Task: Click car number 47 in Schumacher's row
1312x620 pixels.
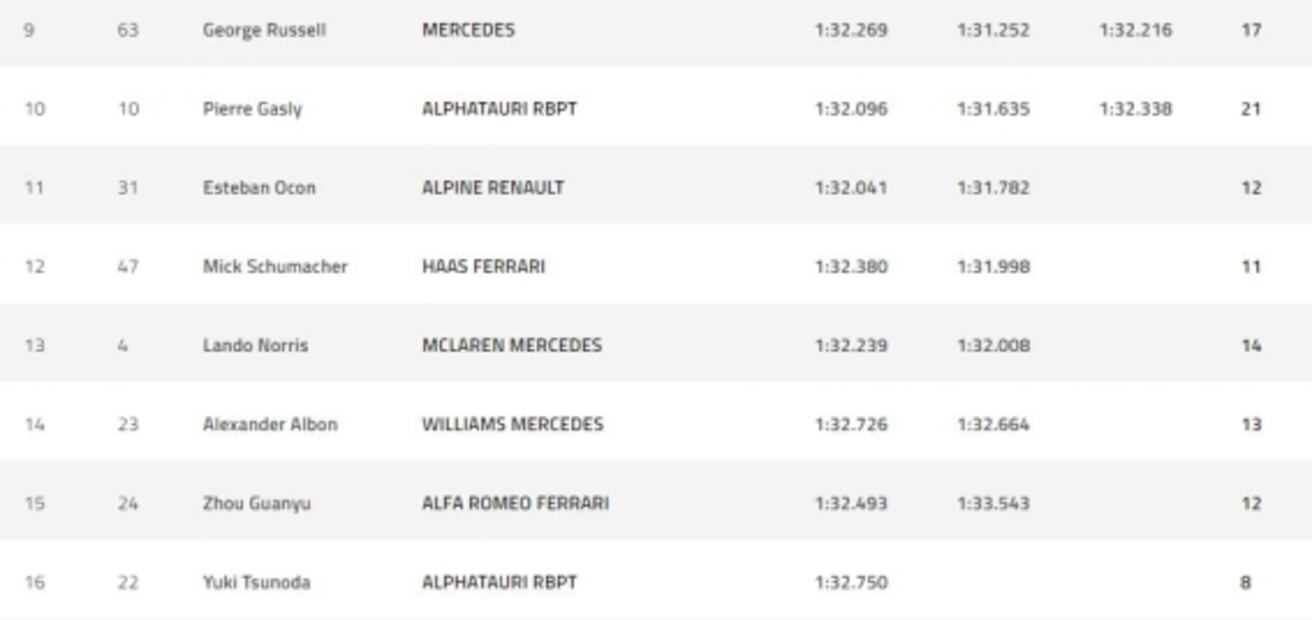Action: (x=127, y=267)
